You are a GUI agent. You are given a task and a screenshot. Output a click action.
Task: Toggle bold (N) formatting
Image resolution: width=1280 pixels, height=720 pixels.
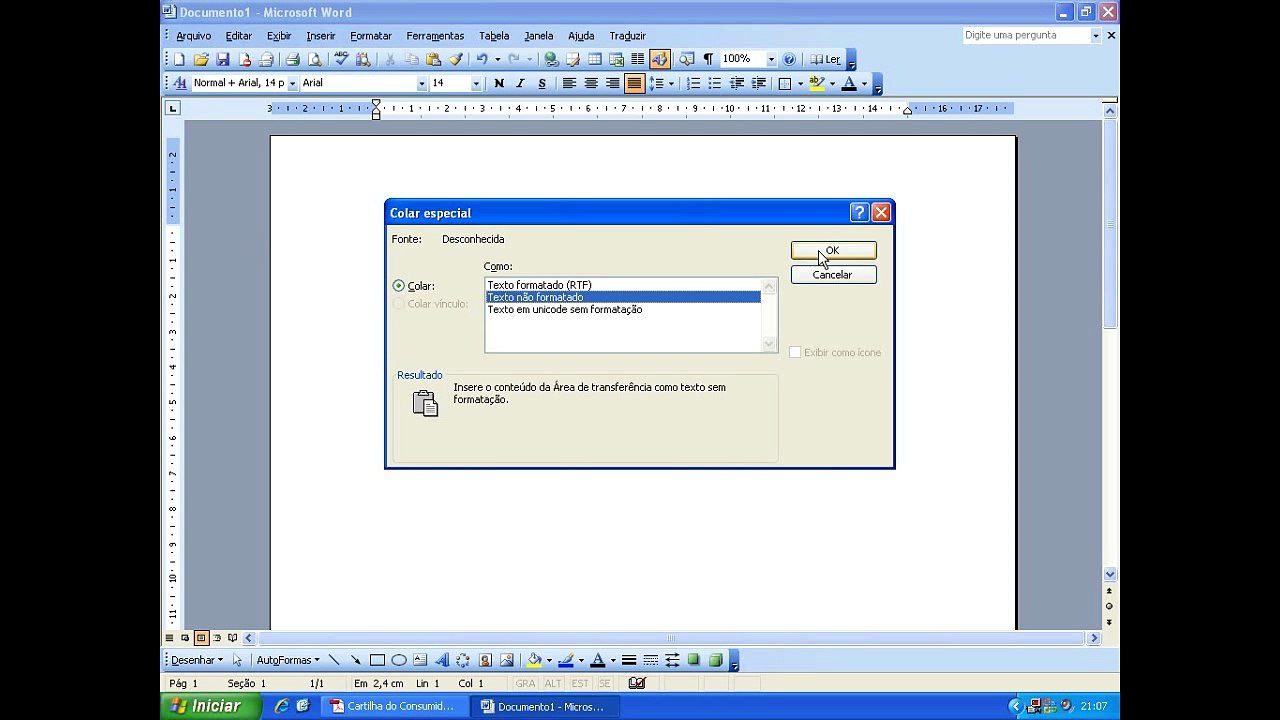pyautogui.click(x=499, y=84)
